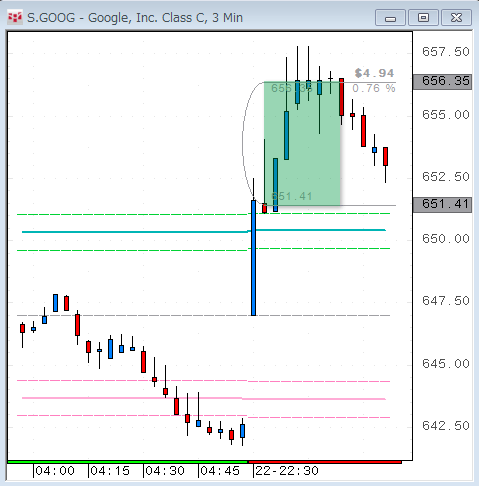Close the S.GOOG chart window

coord(456,18)
